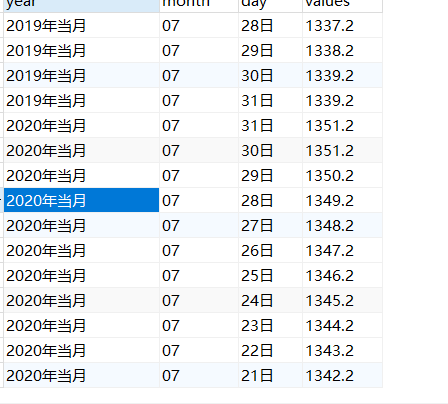Click 2019年当月 in the 1337.2 row
Viewport: 448px width, 404px height.
click(81, 25)
